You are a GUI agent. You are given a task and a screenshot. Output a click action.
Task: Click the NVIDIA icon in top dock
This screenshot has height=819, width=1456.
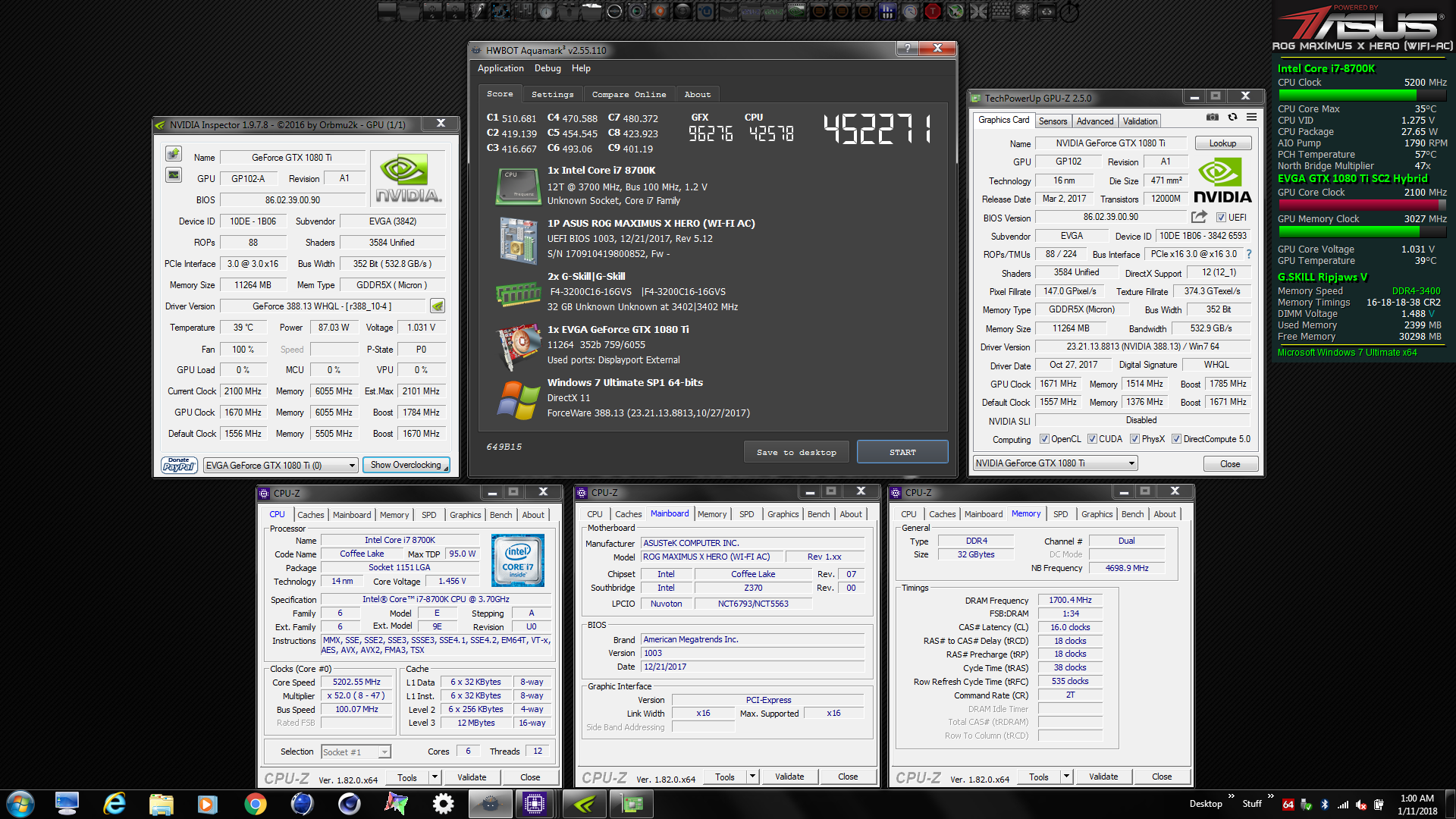coord(796,11)
